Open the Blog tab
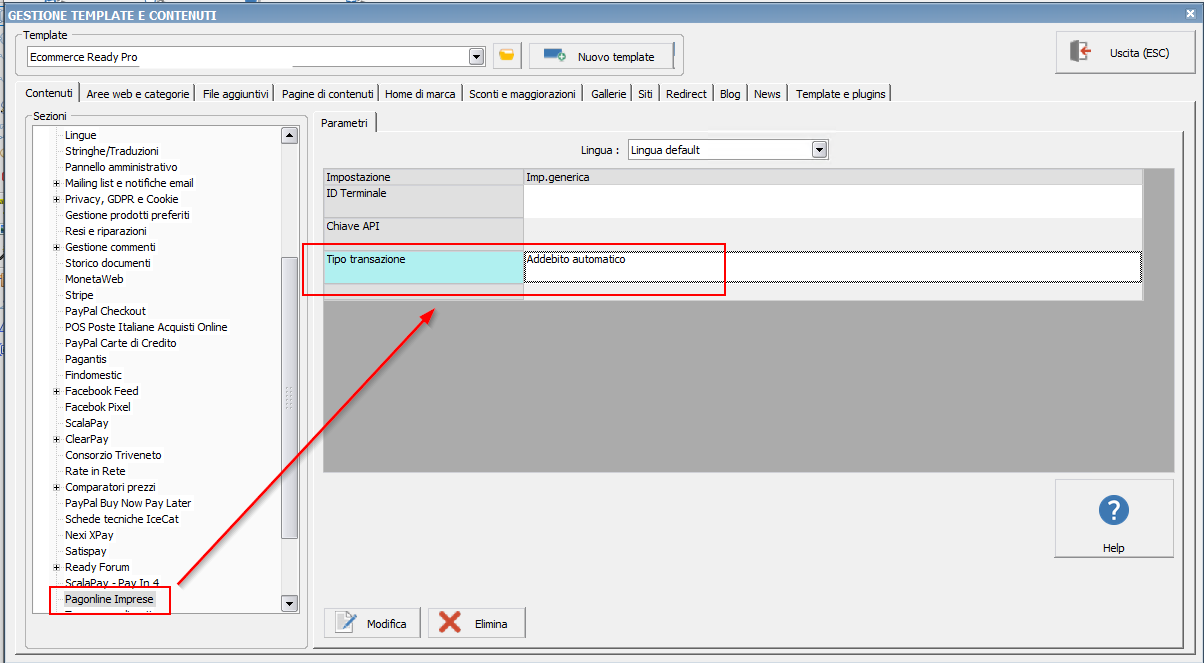Screen dimensions: 1204x663 pyautogui.click(x=730, y=94)
